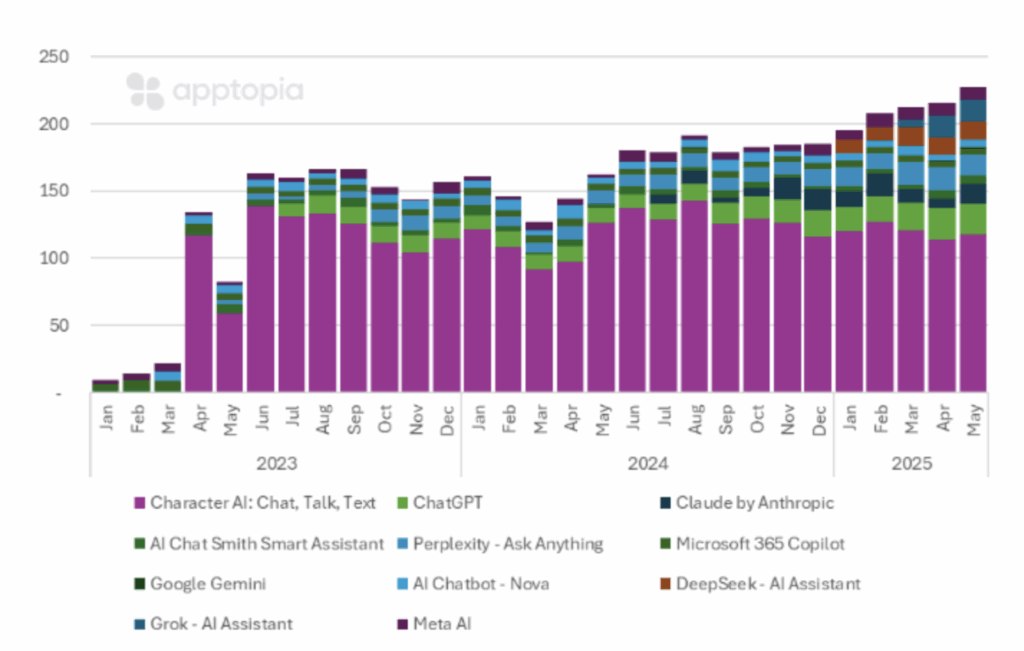Click the Microsoft 365 Copilot legend swatch

click(665, 544)
